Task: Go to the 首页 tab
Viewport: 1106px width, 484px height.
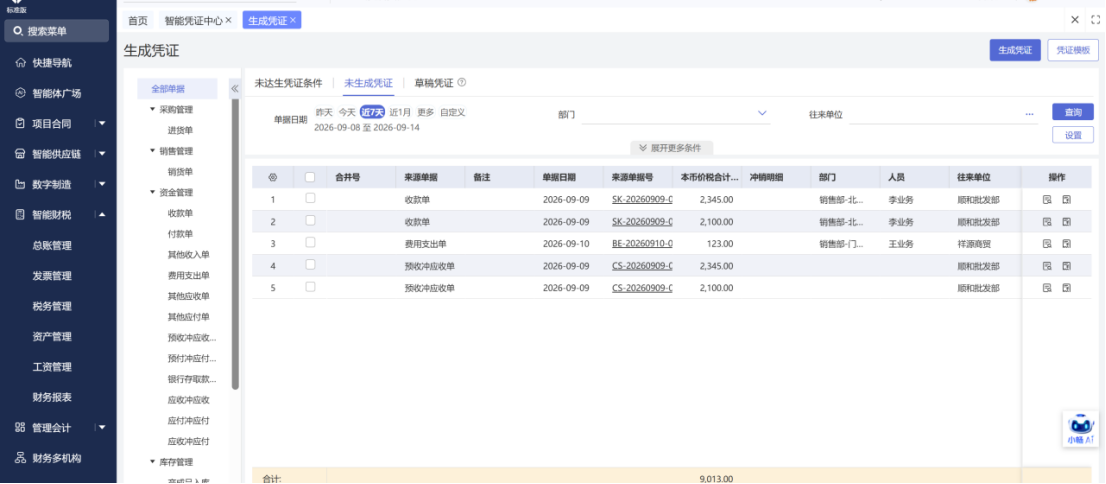Action: tap(138, 20)
